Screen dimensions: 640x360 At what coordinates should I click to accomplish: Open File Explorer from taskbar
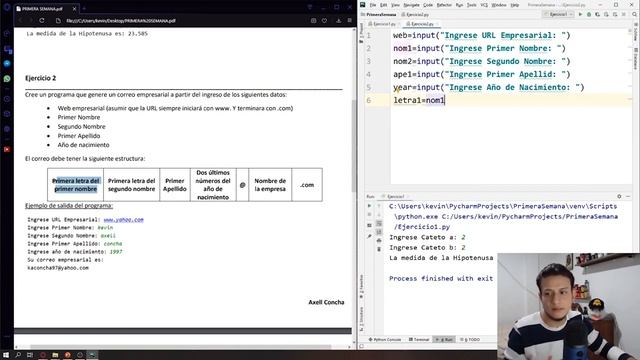[55, 355]
